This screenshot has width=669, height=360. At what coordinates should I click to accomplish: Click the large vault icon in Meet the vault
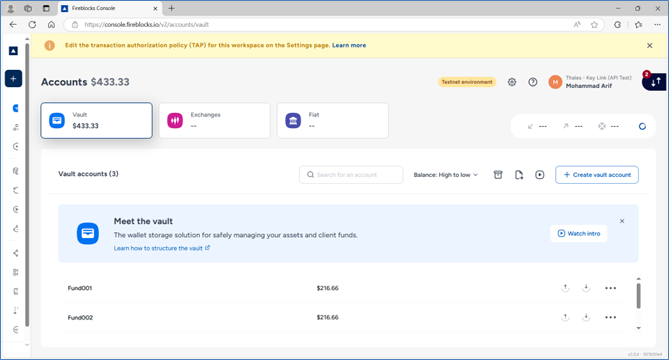coord(88,233)
